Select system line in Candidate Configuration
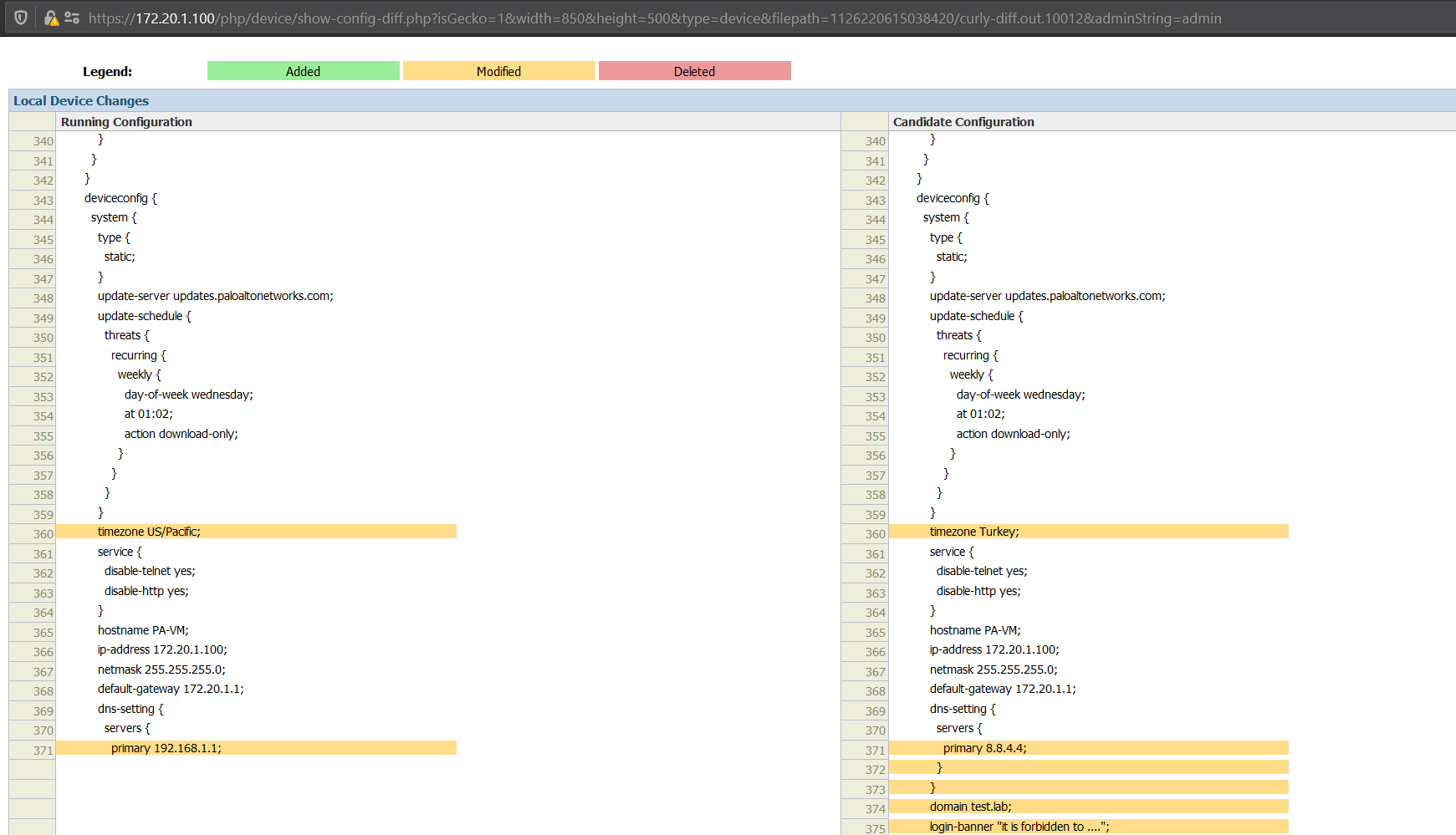1456x835 pixels. click(946, 217)
